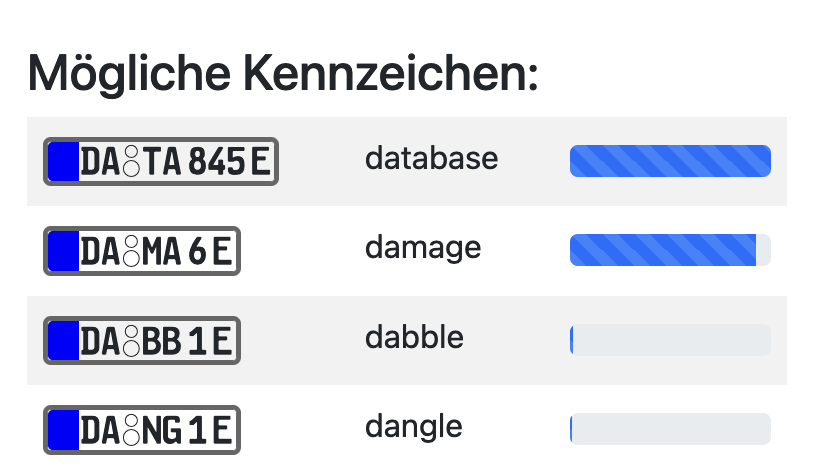Click the seal stickers on the DA NG 1 E plate
Image resolution: width=816 pixels, height=472 pixels.
coord(130,431)
